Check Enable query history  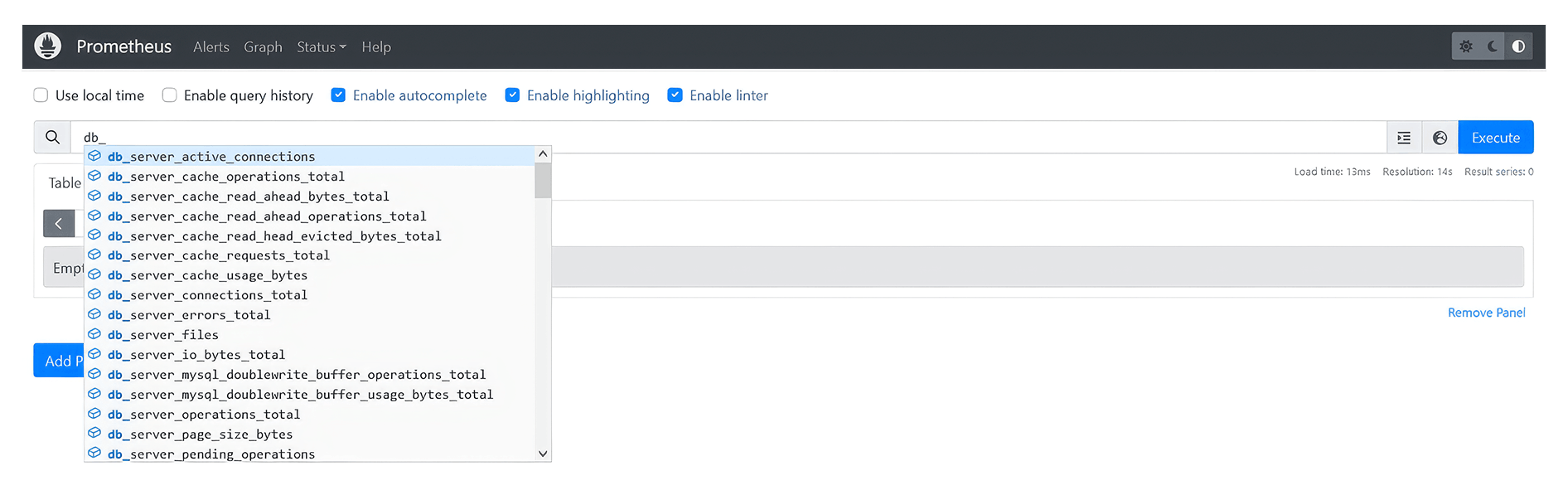(x=170, y=95)
